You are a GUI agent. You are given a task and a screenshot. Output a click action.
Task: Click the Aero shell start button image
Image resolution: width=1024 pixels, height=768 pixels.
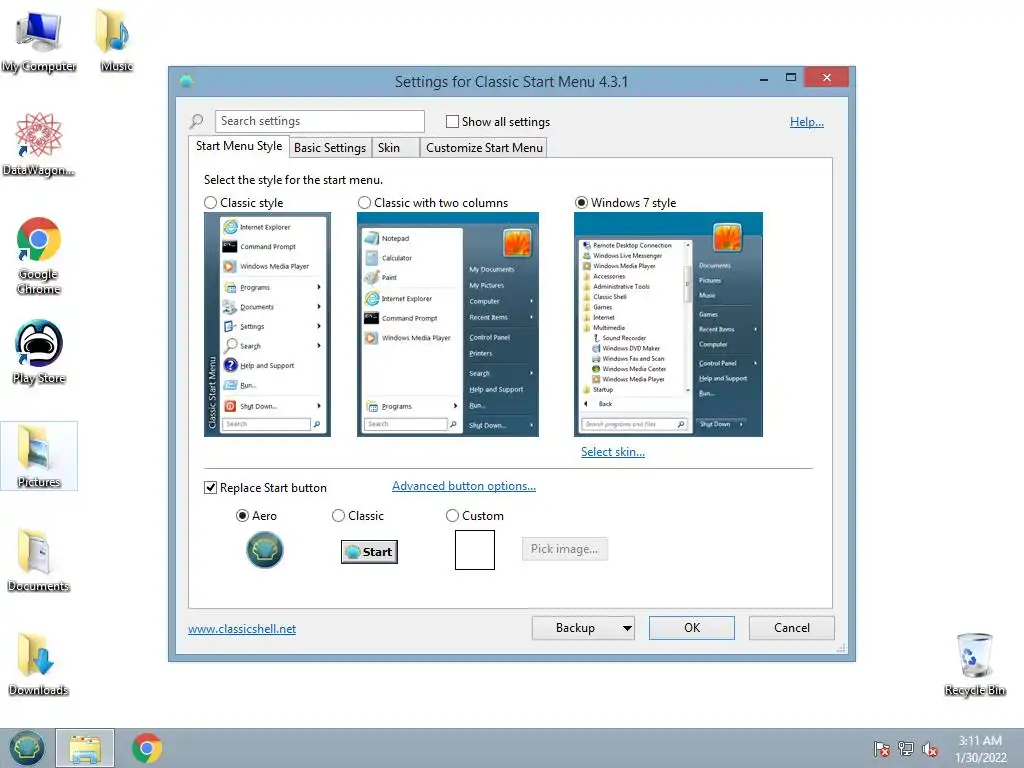click(x=264, y=550)
